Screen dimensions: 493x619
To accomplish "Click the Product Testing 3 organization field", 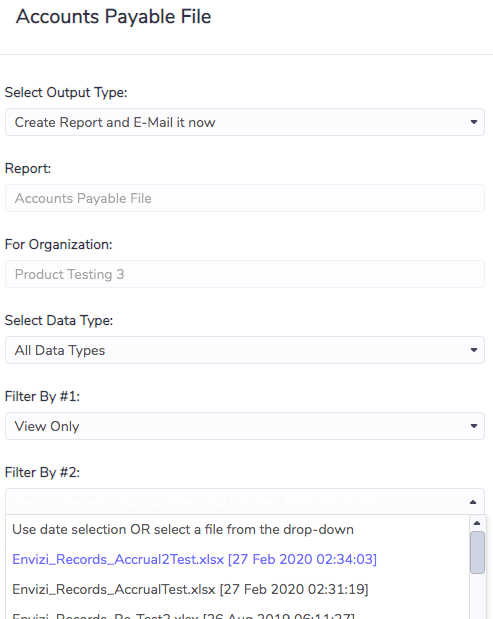I will coord(245,274).
